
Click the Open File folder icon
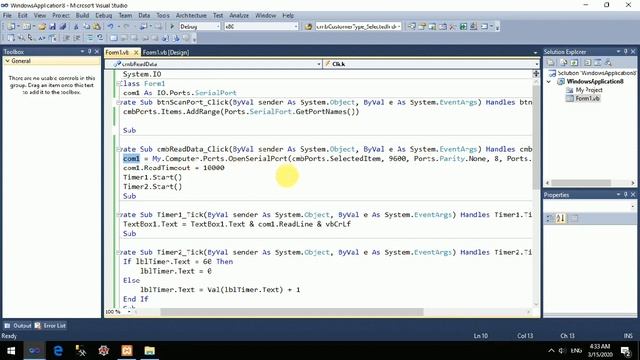(x=42, y=27)
